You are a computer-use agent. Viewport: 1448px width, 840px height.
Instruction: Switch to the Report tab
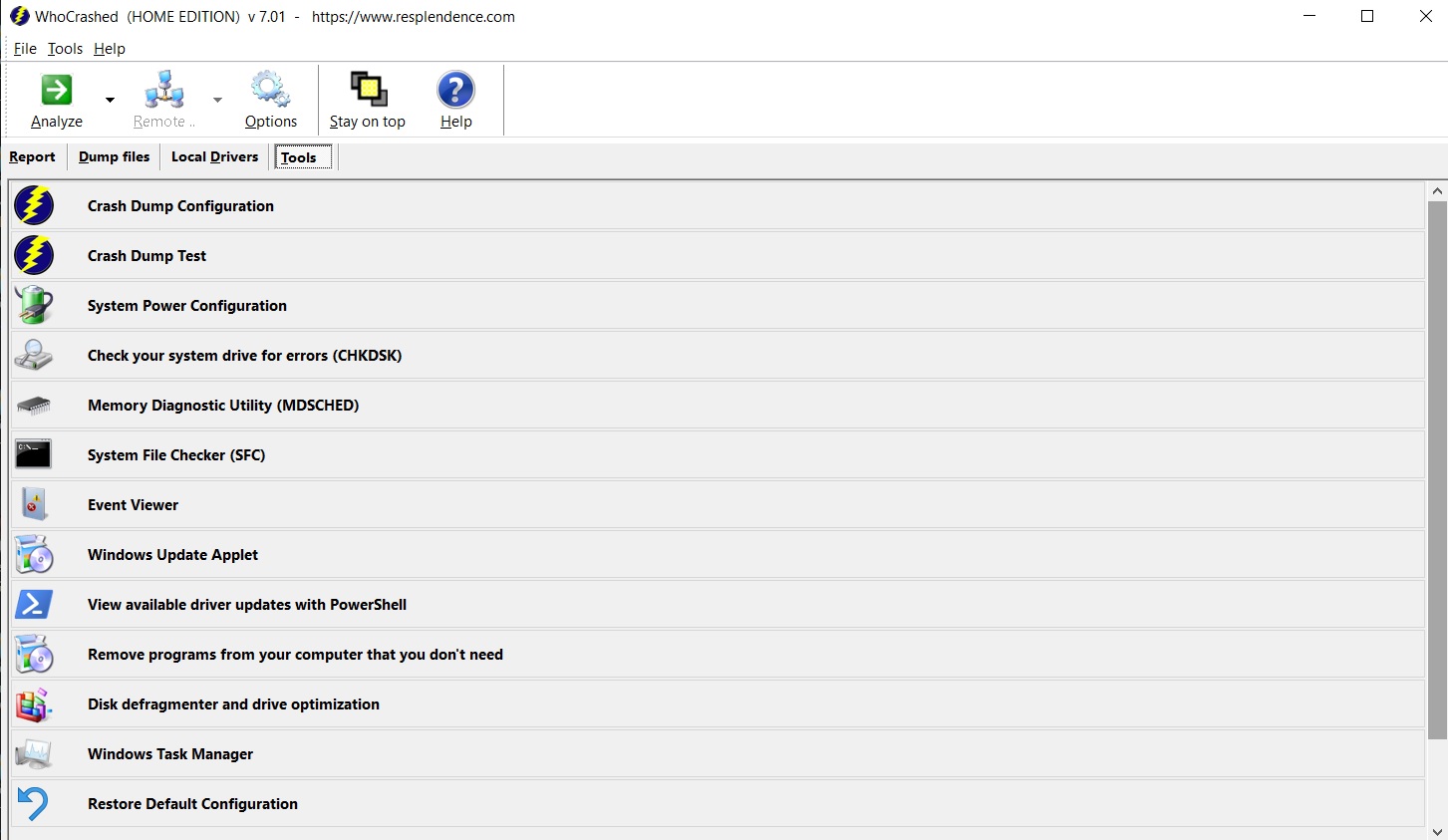(33, 156)
